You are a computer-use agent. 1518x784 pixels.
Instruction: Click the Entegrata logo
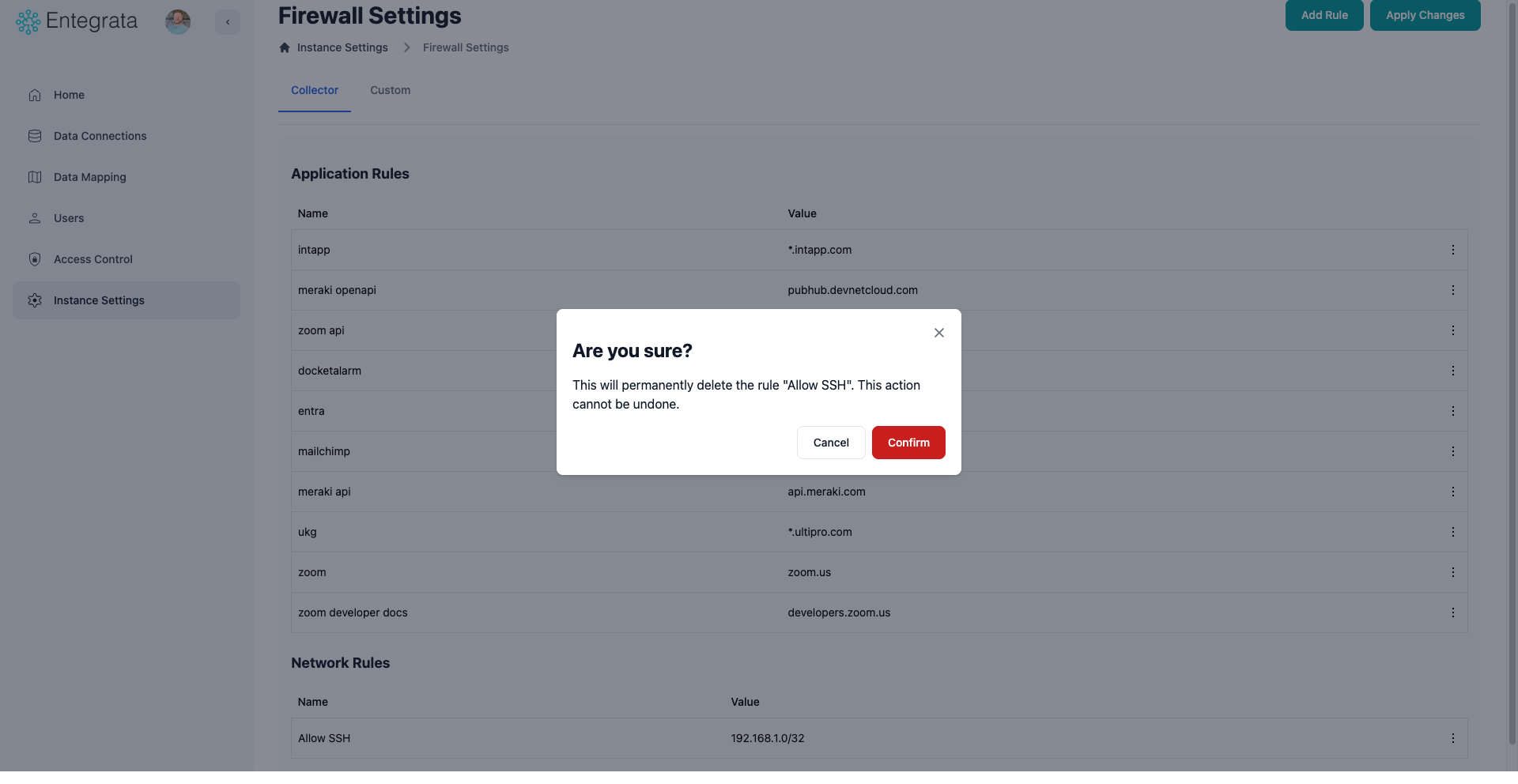[x=76, y=21]
